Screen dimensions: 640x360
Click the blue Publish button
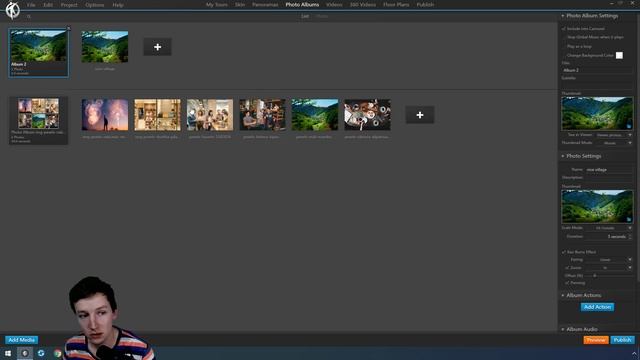[622, 340]
